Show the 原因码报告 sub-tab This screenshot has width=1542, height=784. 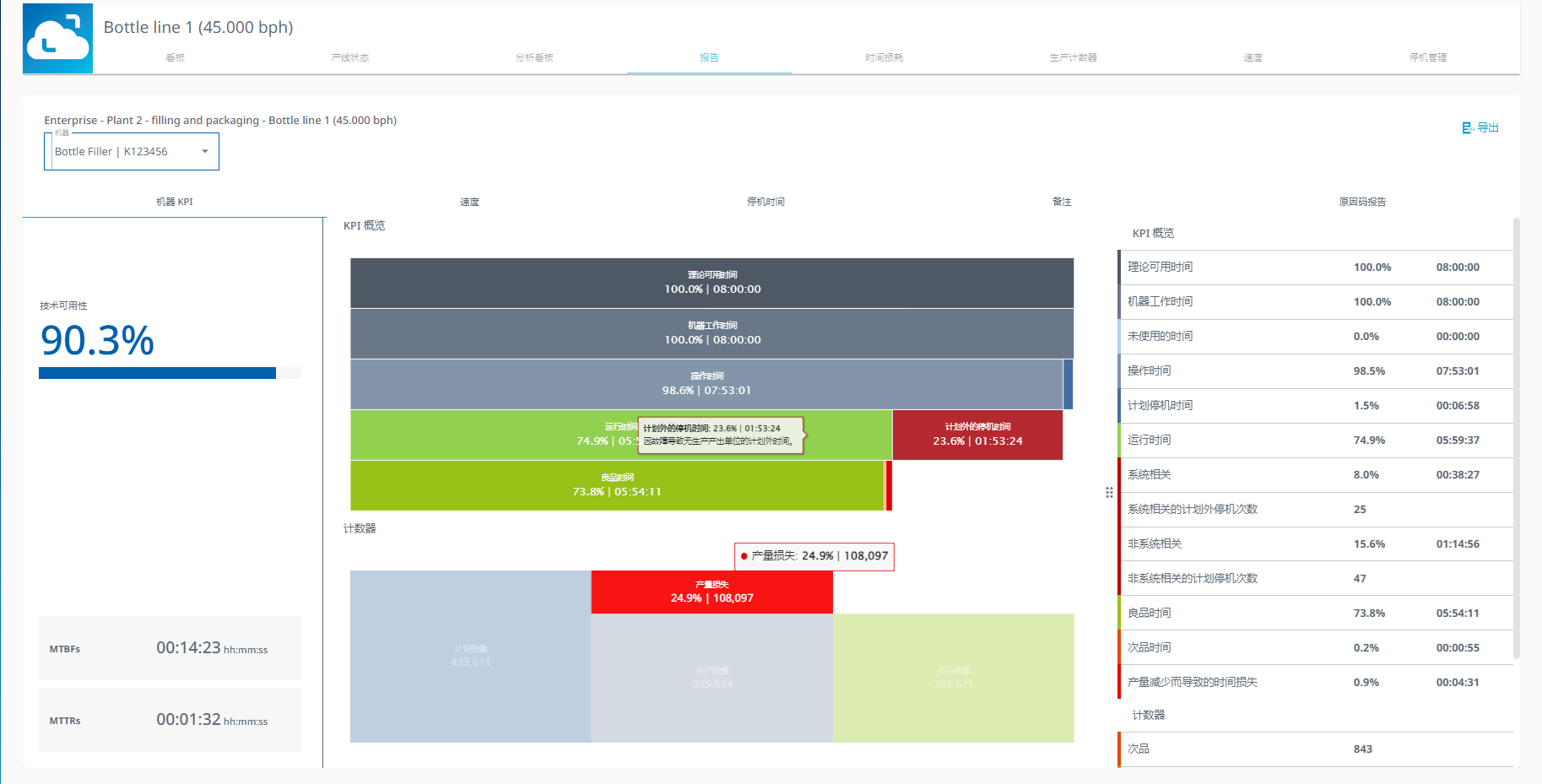point(1362,202)
